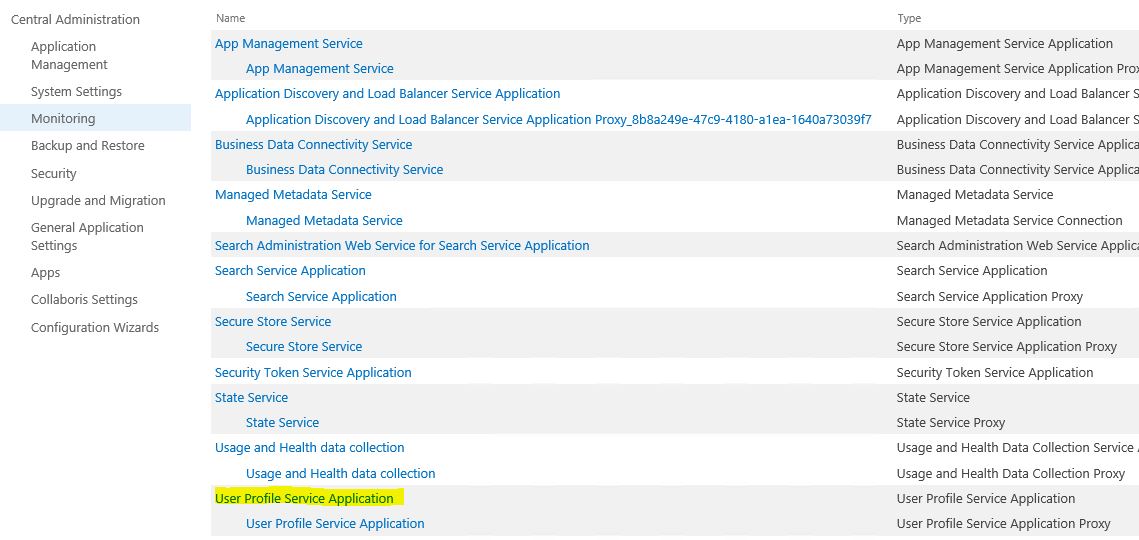Open the indented Search Service Application proxy link
The image size is (1139, 540).
tap(321, 297)
